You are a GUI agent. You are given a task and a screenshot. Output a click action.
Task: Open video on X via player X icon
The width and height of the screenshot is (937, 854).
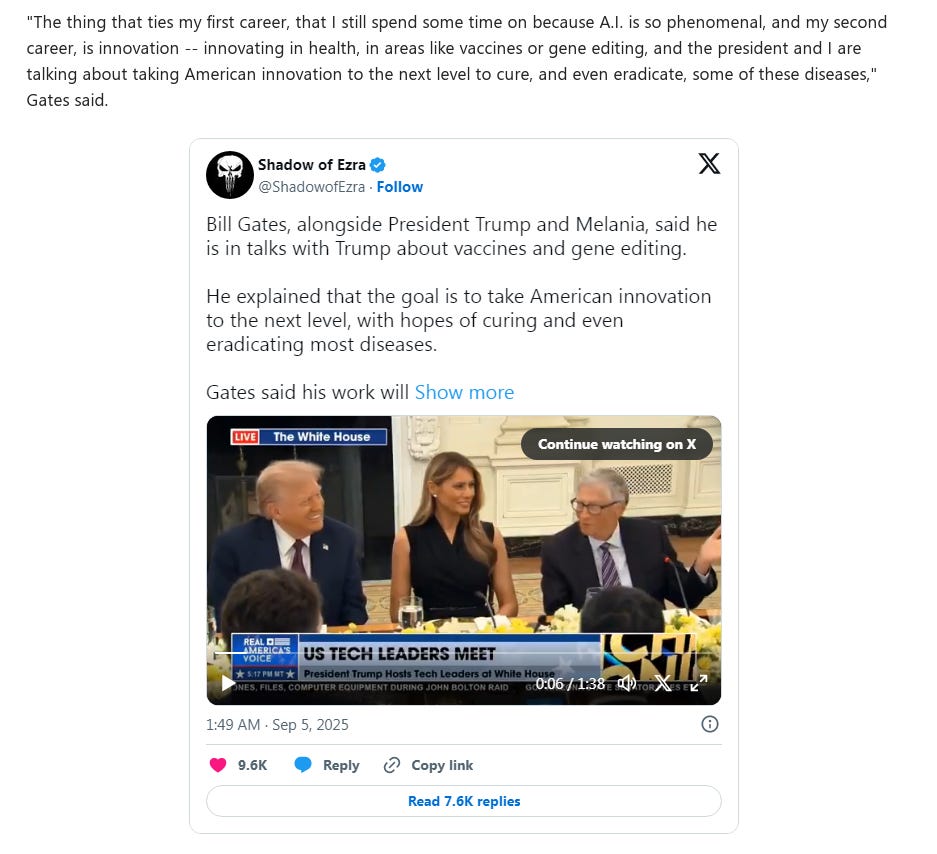(663, 683)
